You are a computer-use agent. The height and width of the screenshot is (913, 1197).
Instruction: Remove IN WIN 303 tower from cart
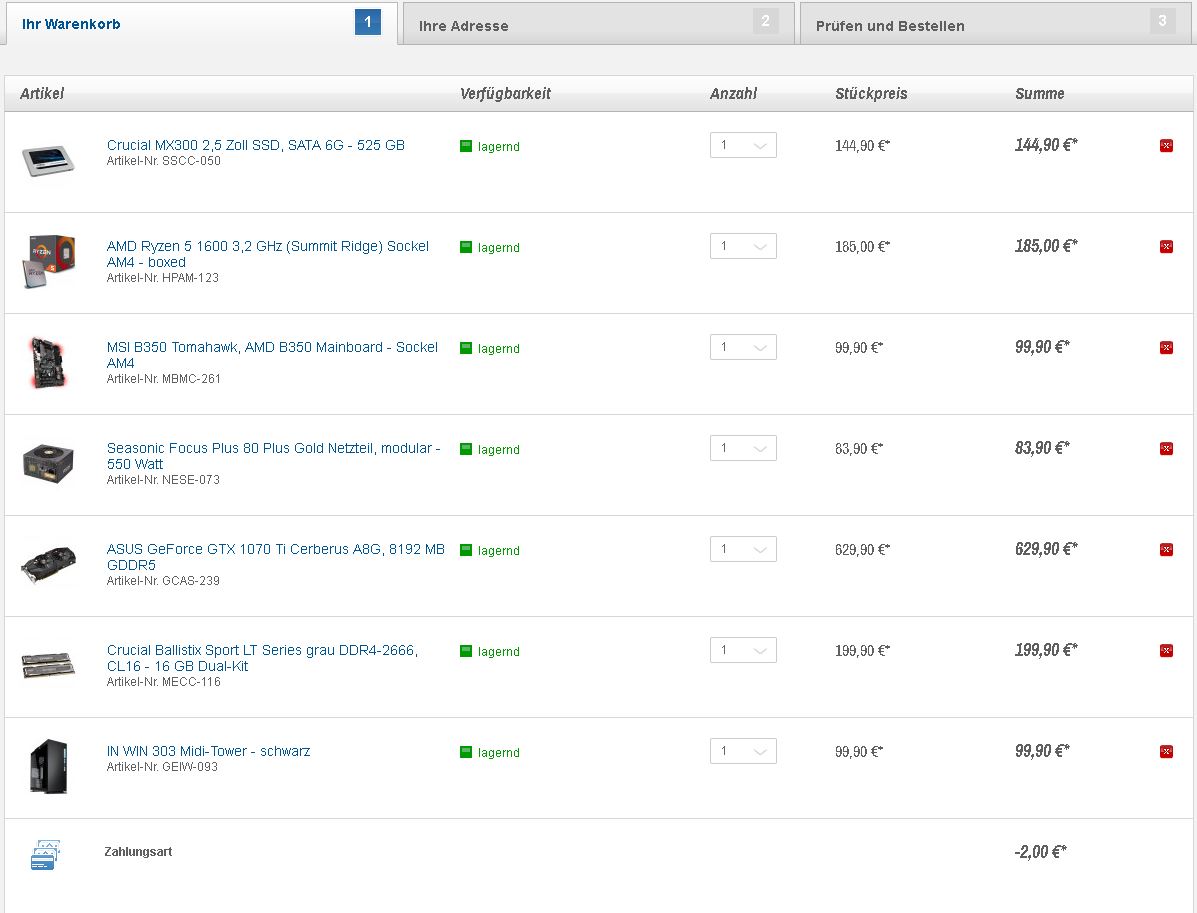[1166, 751]
